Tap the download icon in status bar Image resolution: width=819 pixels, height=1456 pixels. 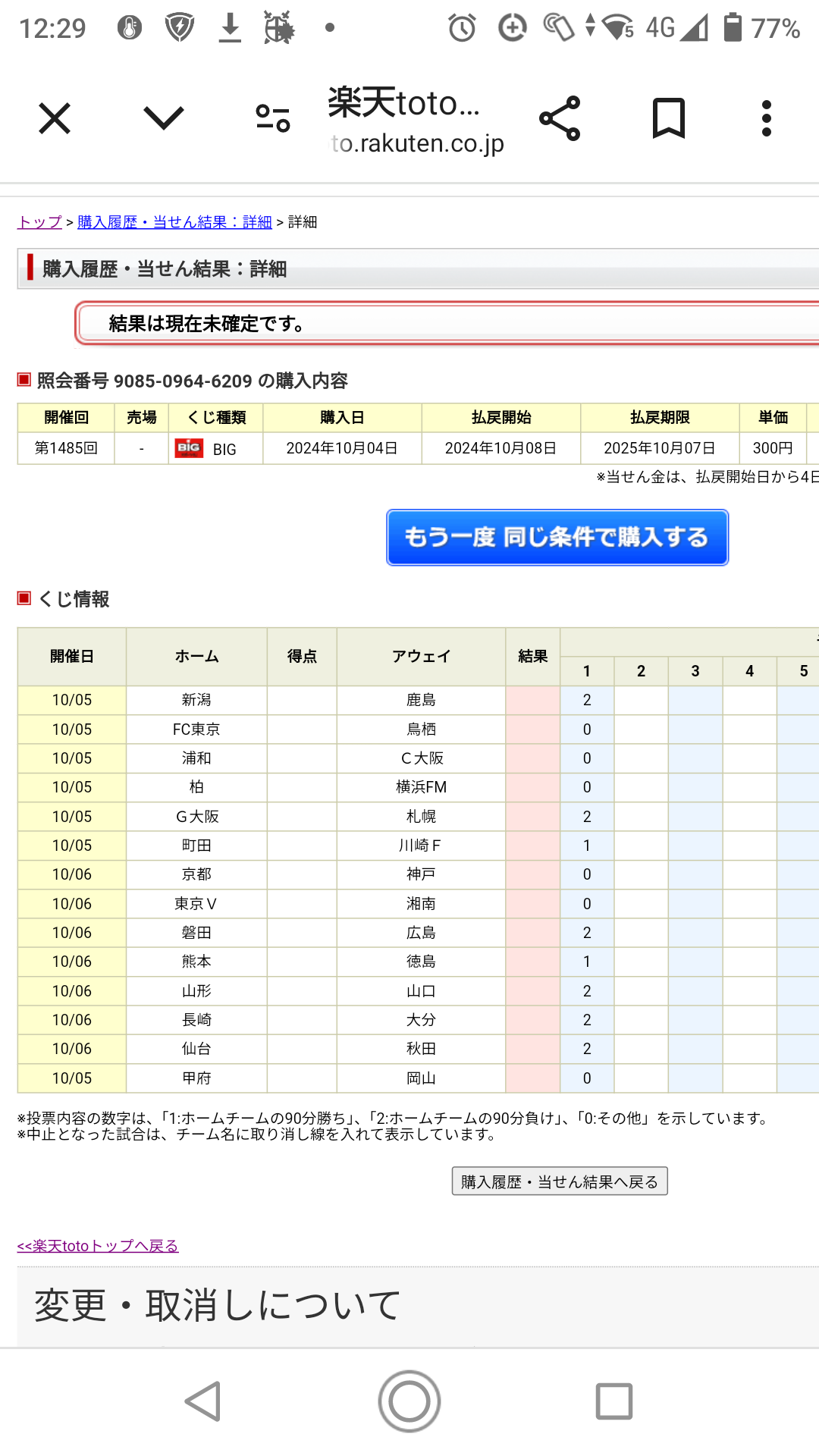coord(230,29)
